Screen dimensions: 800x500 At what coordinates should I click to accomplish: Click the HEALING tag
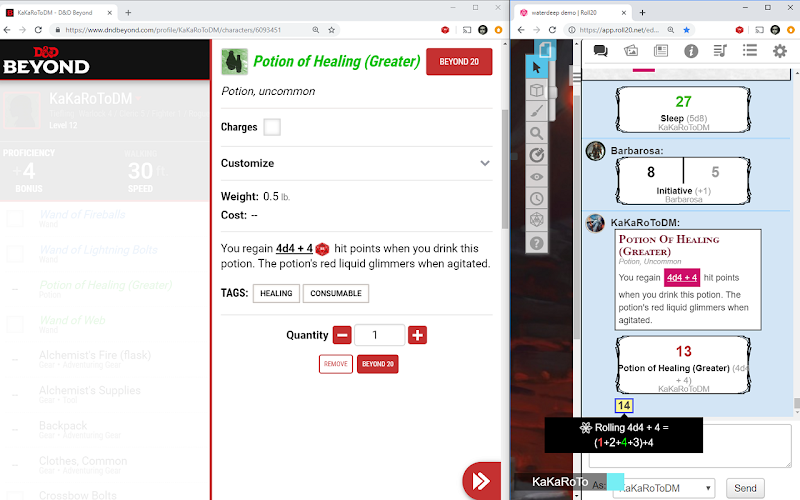coord(276,293)
